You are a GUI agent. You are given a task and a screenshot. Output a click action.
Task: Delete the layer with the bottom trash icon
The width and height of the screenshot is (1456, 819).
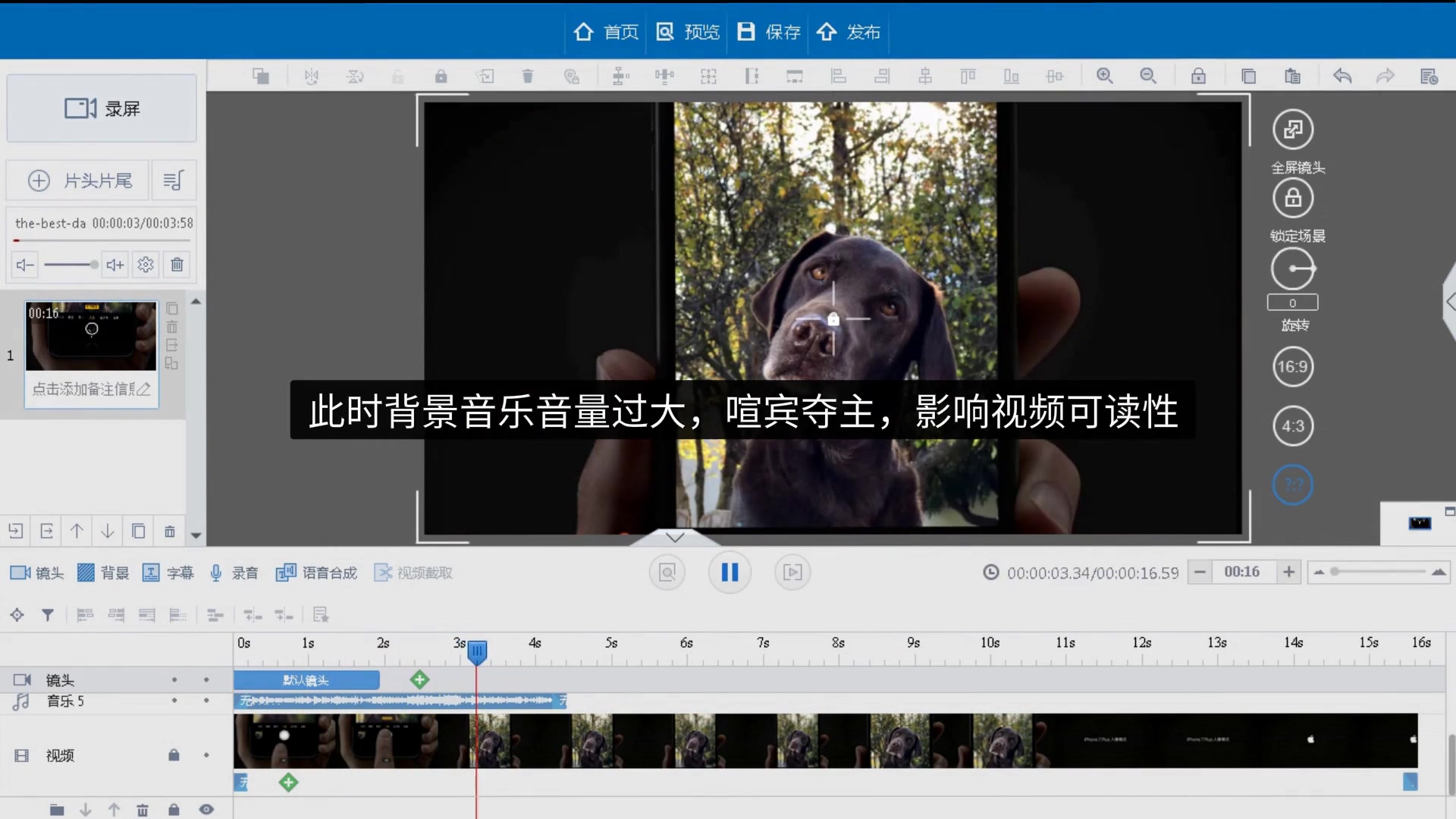pos(143,810)
